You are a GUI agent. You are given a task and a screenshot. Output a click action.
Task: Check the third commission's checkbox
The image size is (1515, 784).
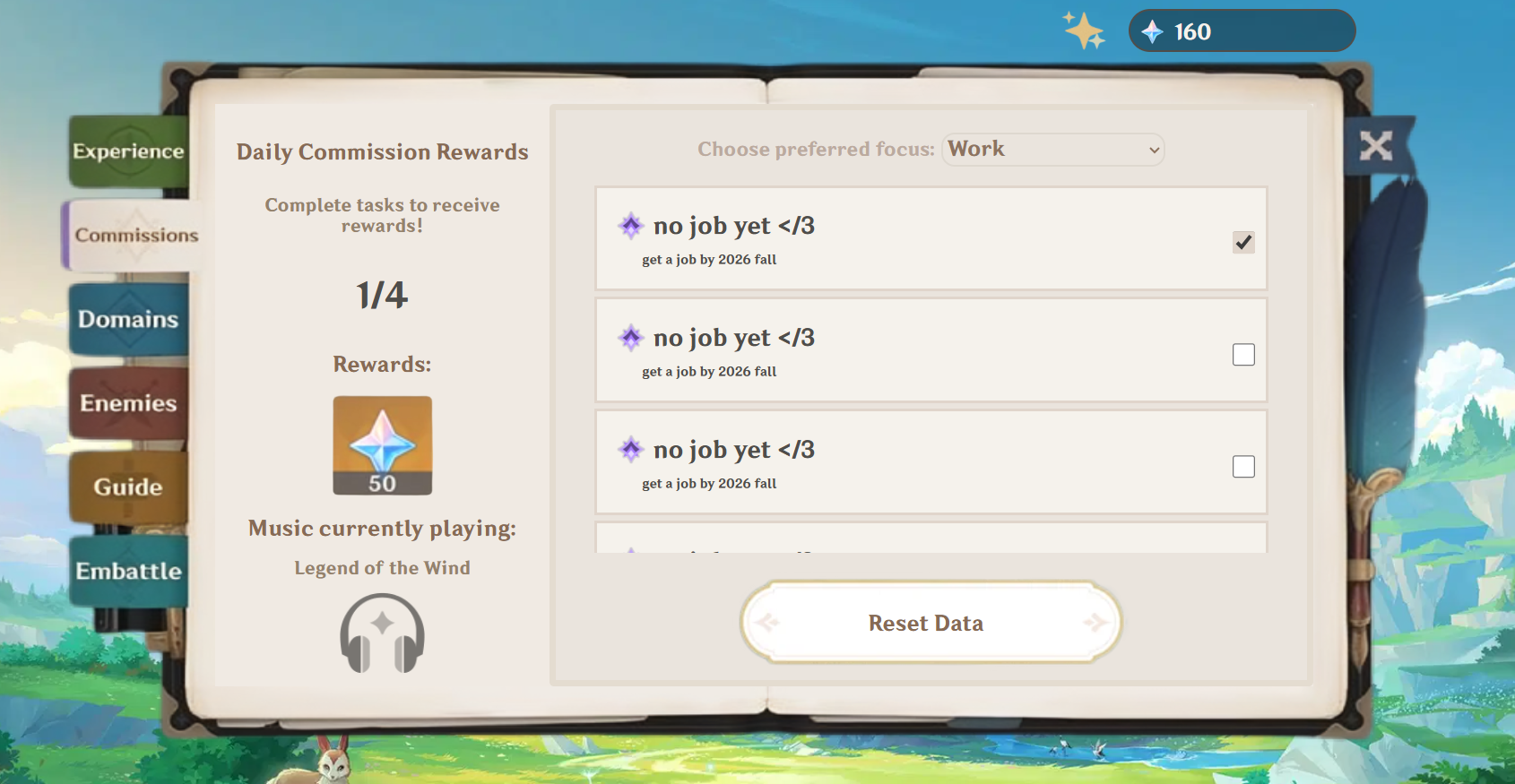click(1242, 467)
